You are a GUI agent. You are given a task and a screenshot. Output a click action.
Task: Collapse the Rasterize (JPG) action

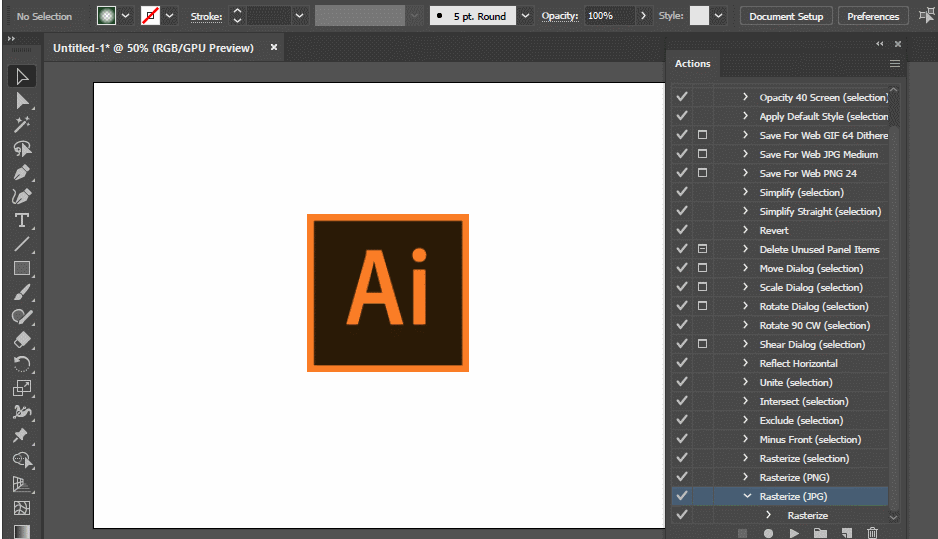click(747, 496)
